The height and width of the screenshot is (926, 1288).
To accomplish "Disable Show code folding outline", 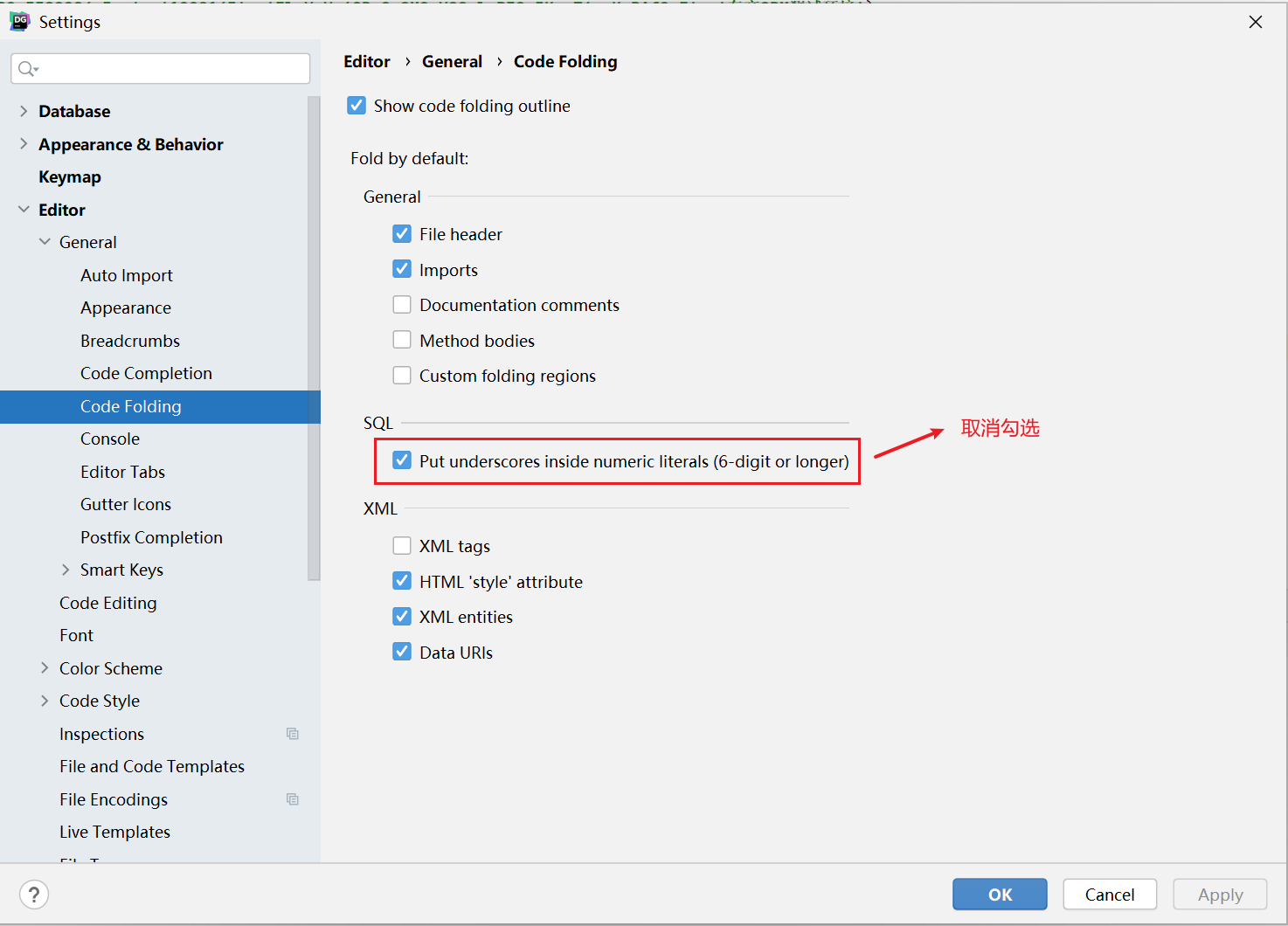I will [357, 106].
